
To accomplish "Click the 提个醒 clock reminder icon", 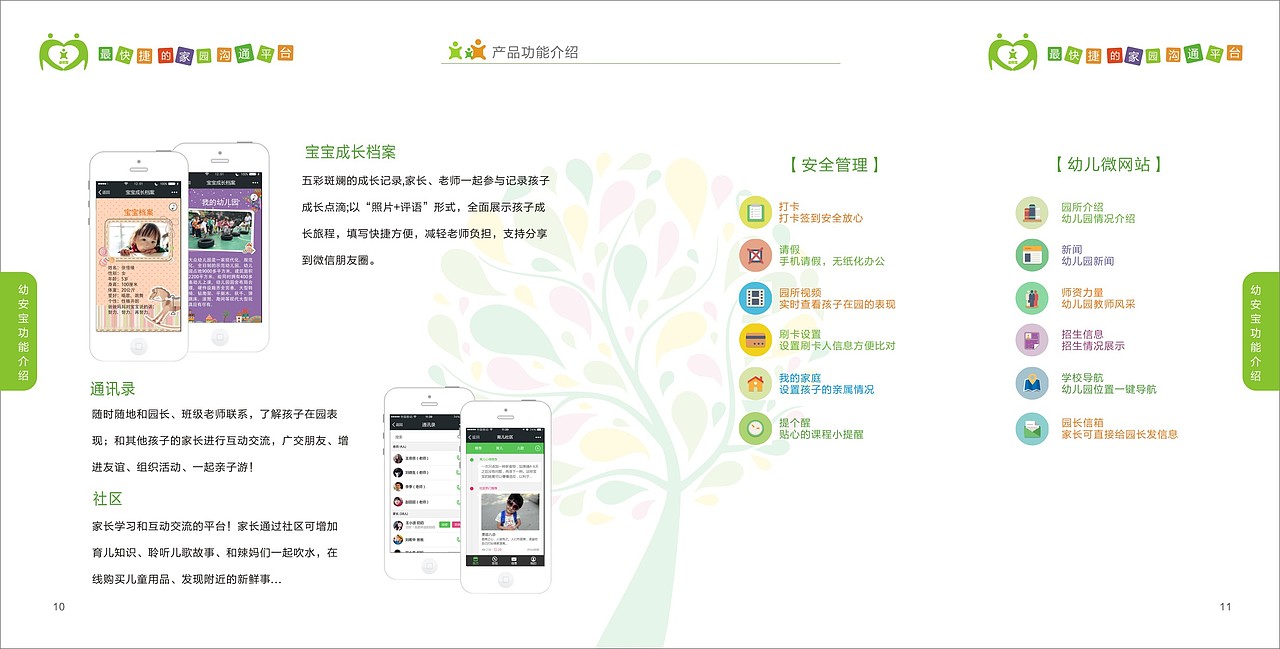I will 756,426.
